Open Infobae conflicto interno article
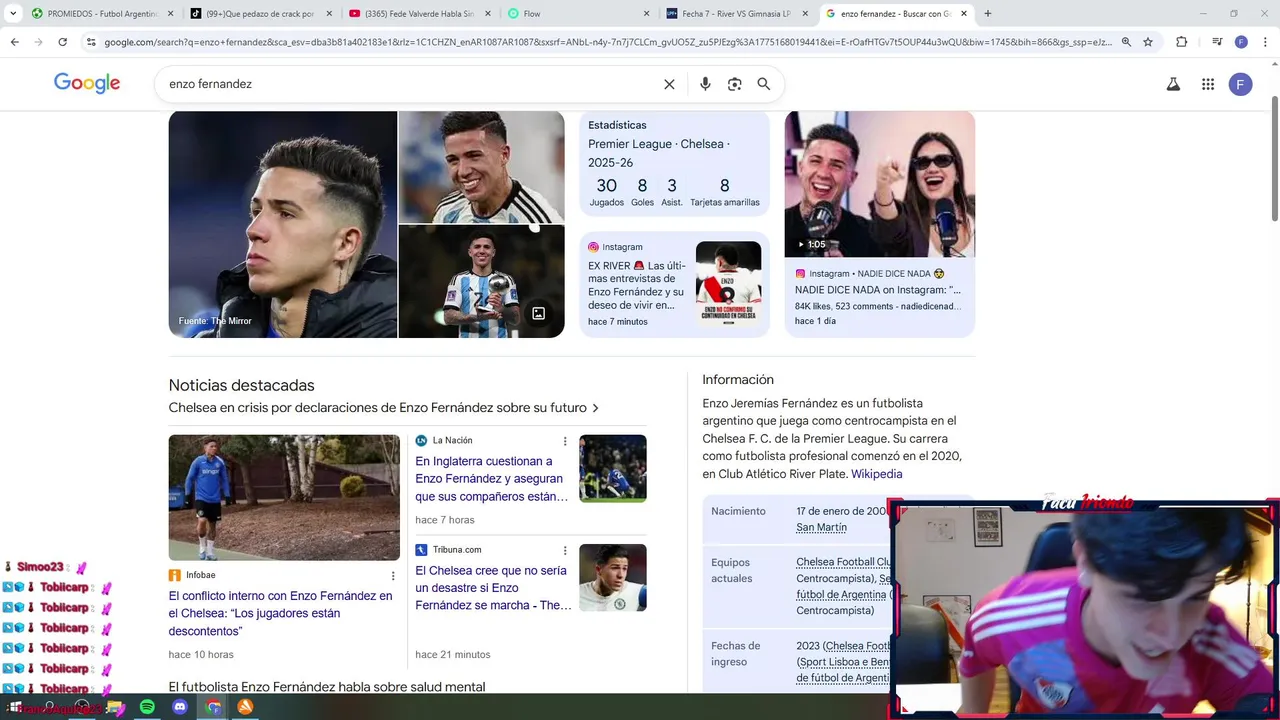 [280, 613]
